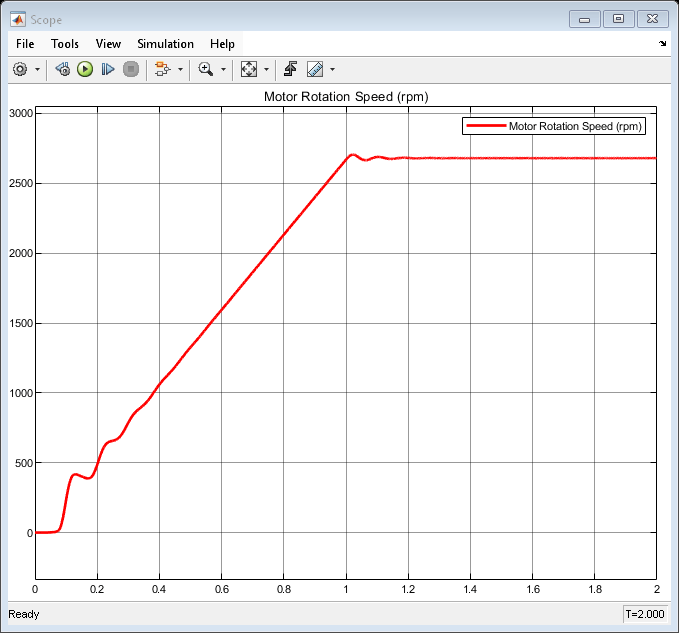The image size is (679, 633).
Task: Click the Stop simulation button
Action: [x=130, y=69]
